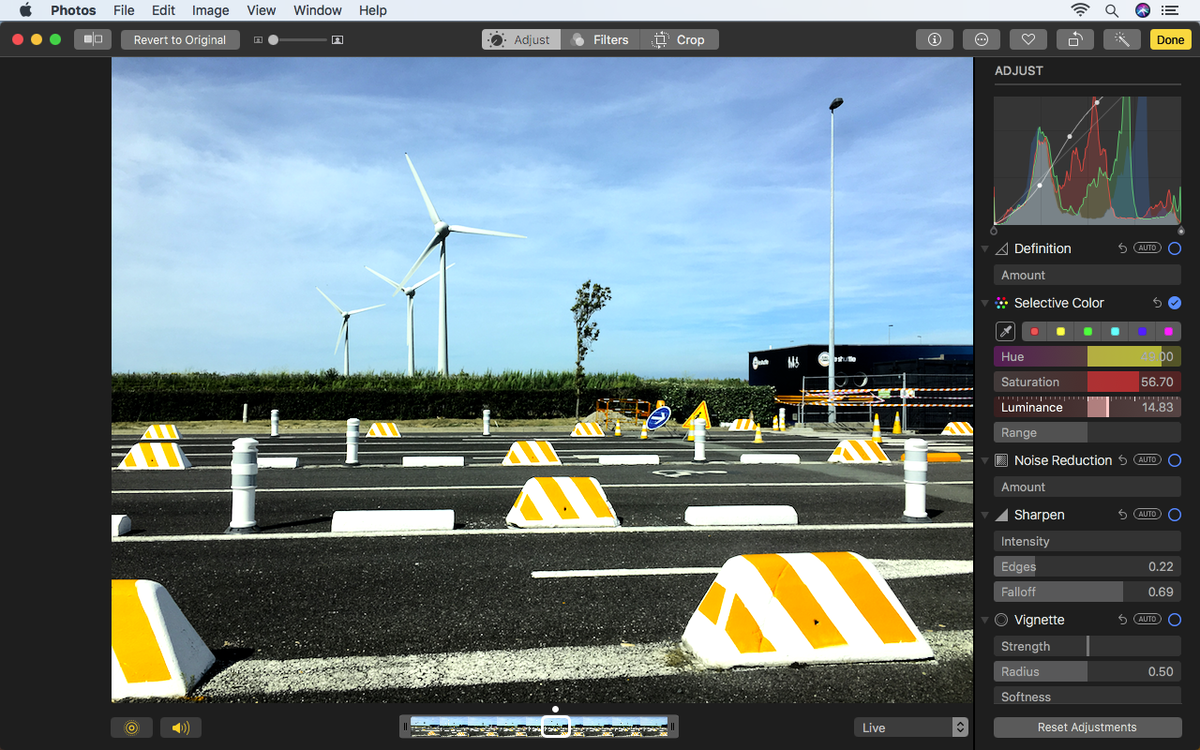
Task: Favorite the photo with the heart icon
Action: pos(1028,39)
